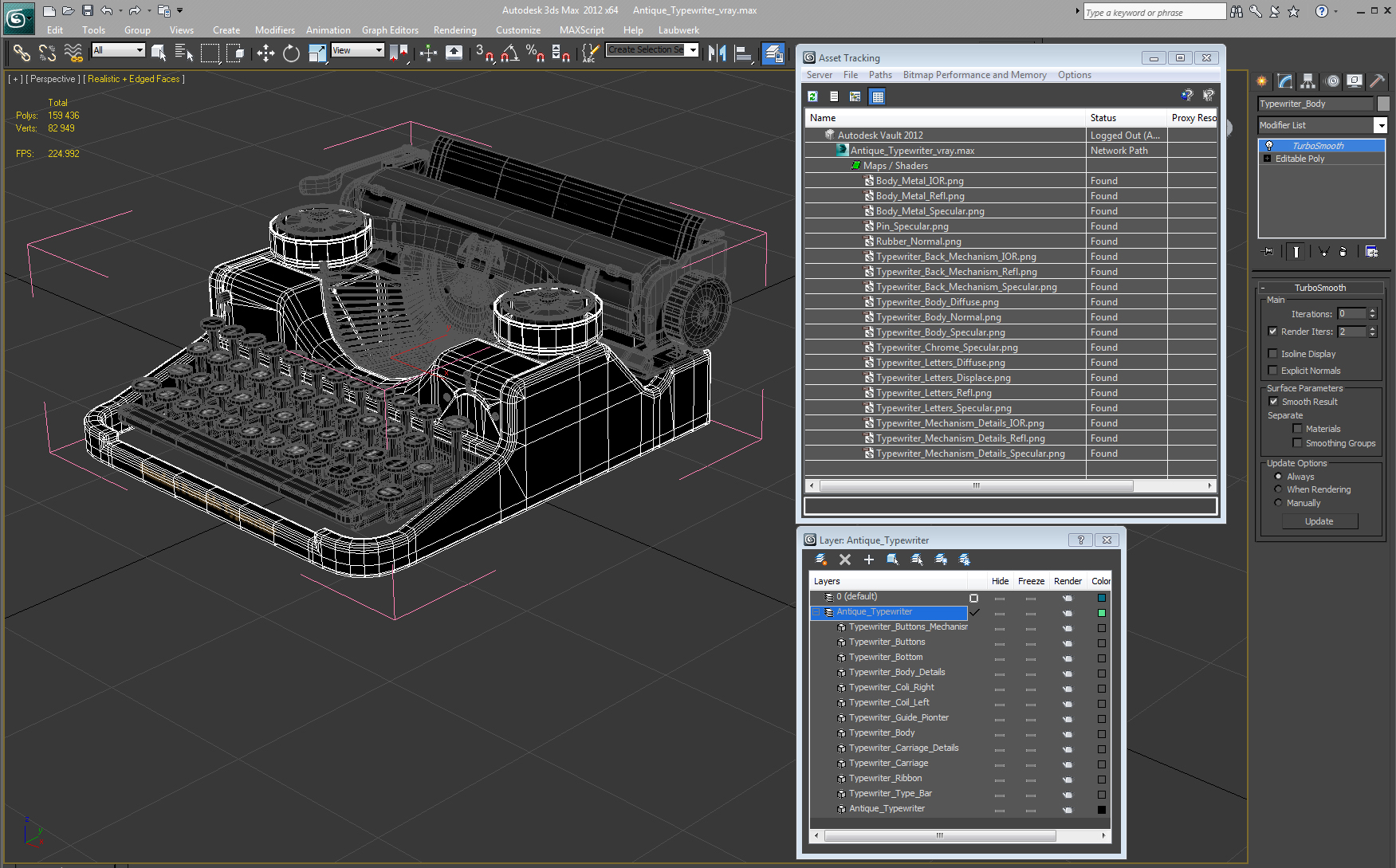Screen dimensions: 1396x868
Task: Click the Freeze column header
Action: tap(1031, 581)
